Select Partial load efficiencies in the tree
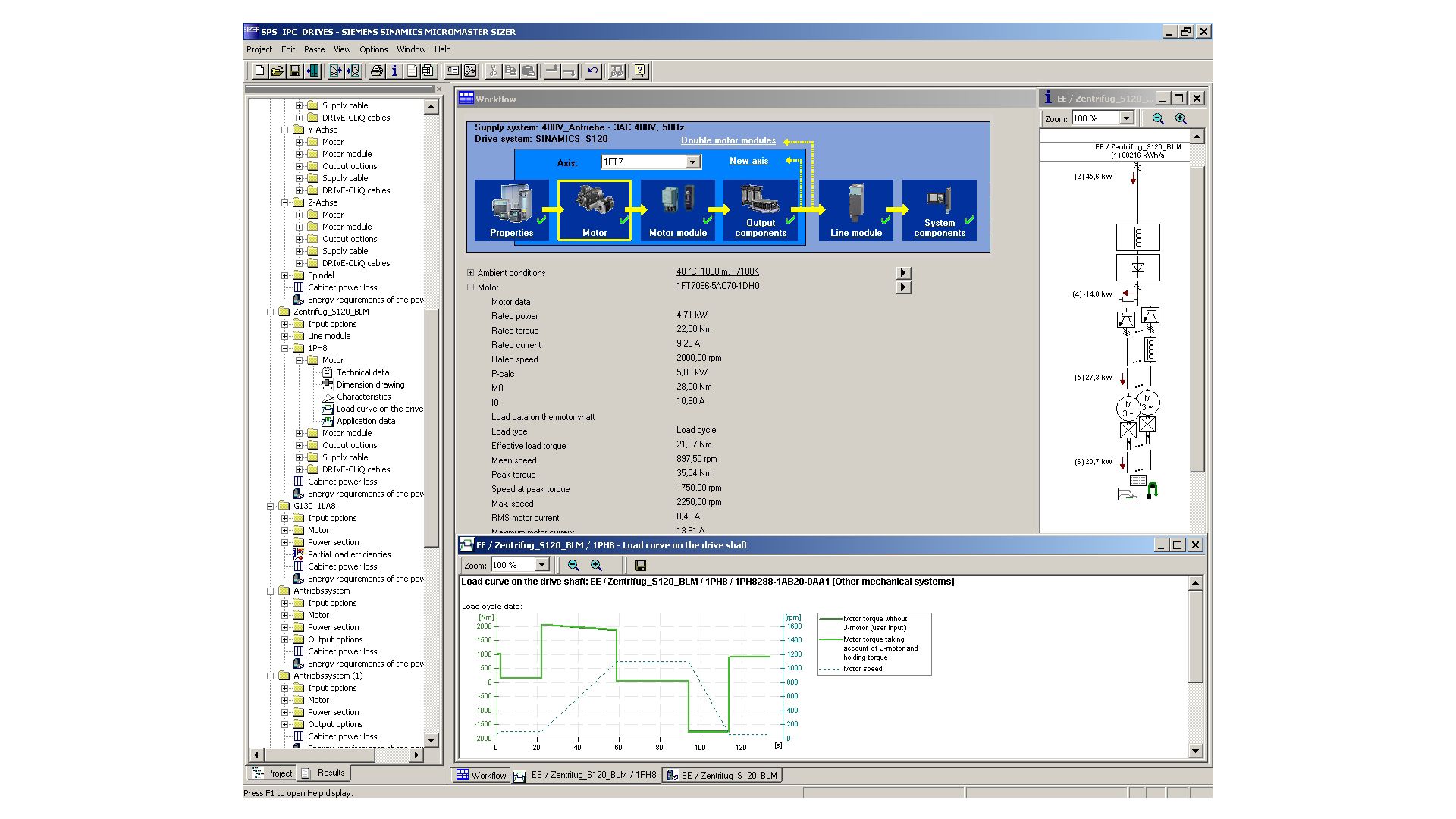 349,554
